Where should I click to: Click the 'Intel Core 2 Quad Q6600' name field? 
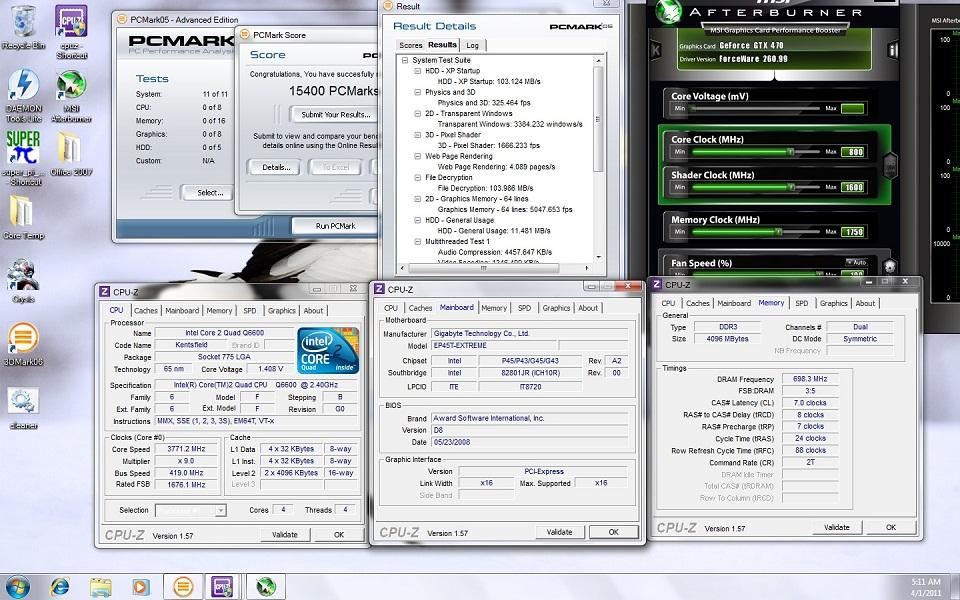tap(224, 333)
